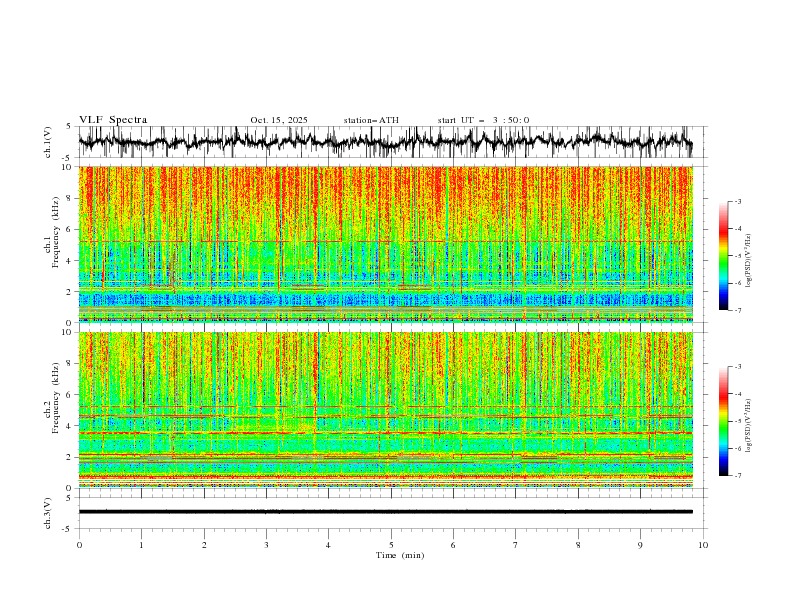Click time axis tick label "8"
The image size is (792, 612).
[578, 545]
